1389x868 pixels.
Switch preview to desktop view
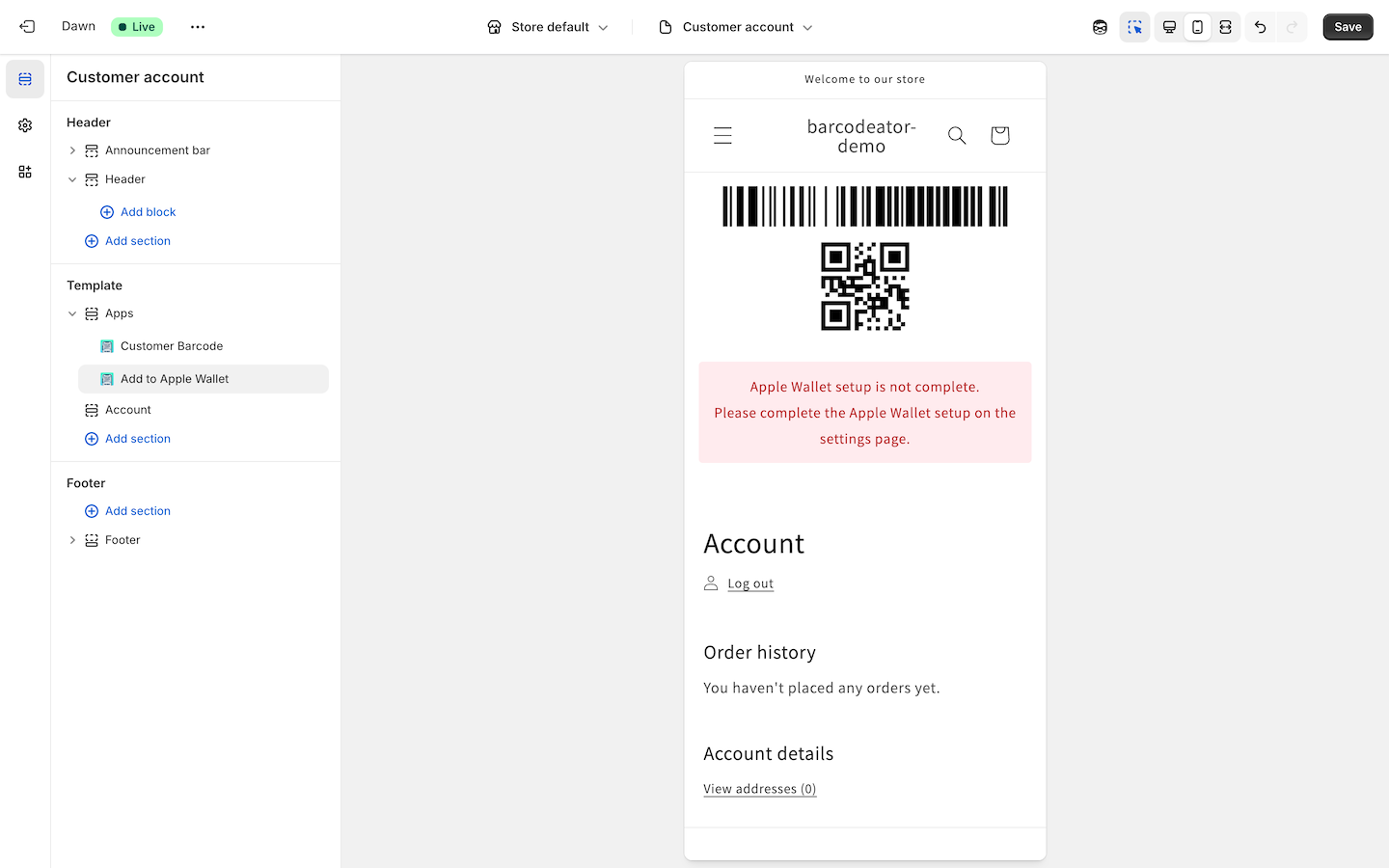click(x=1168, y=26)
